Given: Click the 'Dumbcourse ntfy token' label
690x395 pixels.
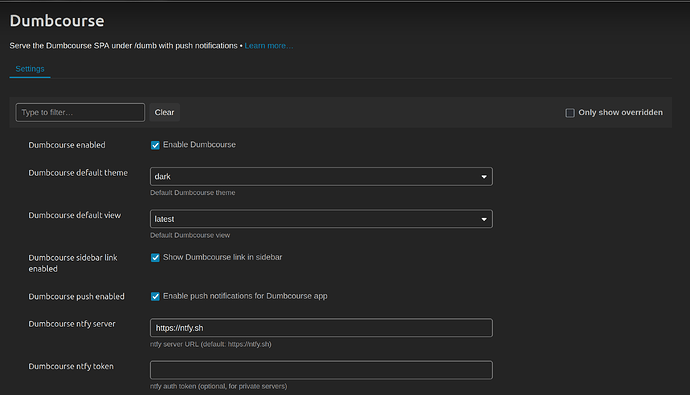Looking at the screenshot, I should (x=71, y=366).
